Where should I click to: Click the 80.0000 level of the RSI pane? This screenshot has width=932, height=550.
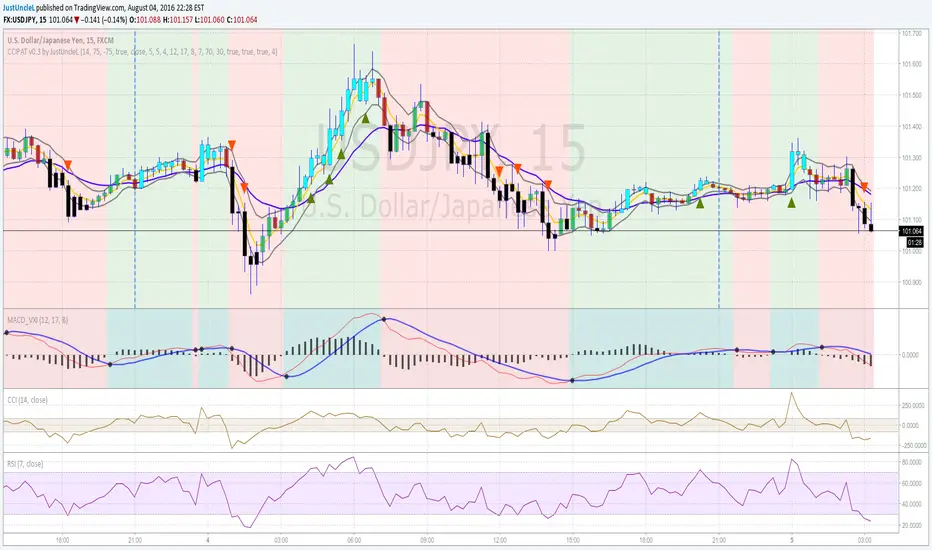coord(912,462)
